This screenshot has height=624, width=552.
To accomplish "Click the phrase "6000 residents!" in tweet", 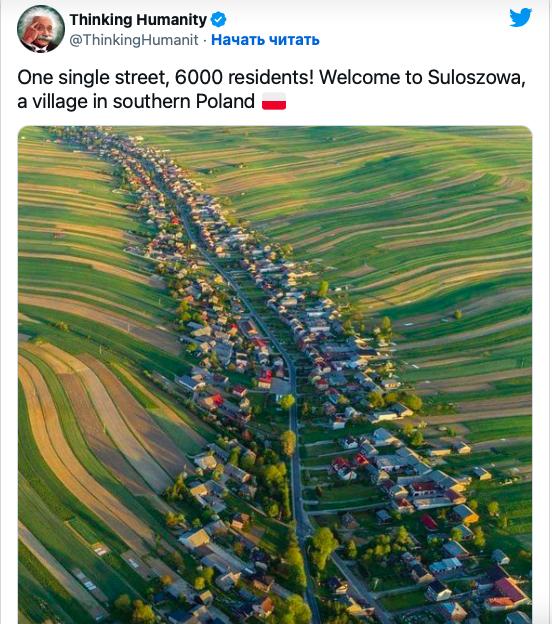I will point(244,77).
